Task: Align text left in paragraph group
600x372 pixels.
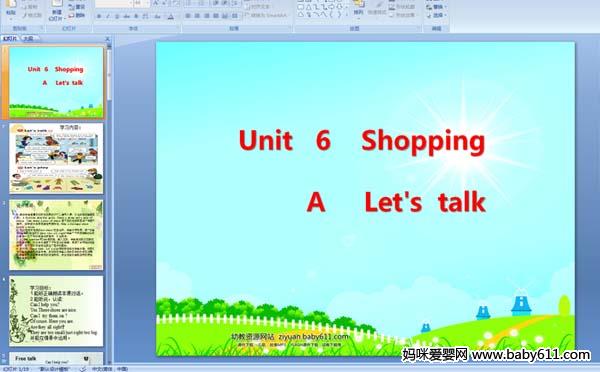Action: 188,16
